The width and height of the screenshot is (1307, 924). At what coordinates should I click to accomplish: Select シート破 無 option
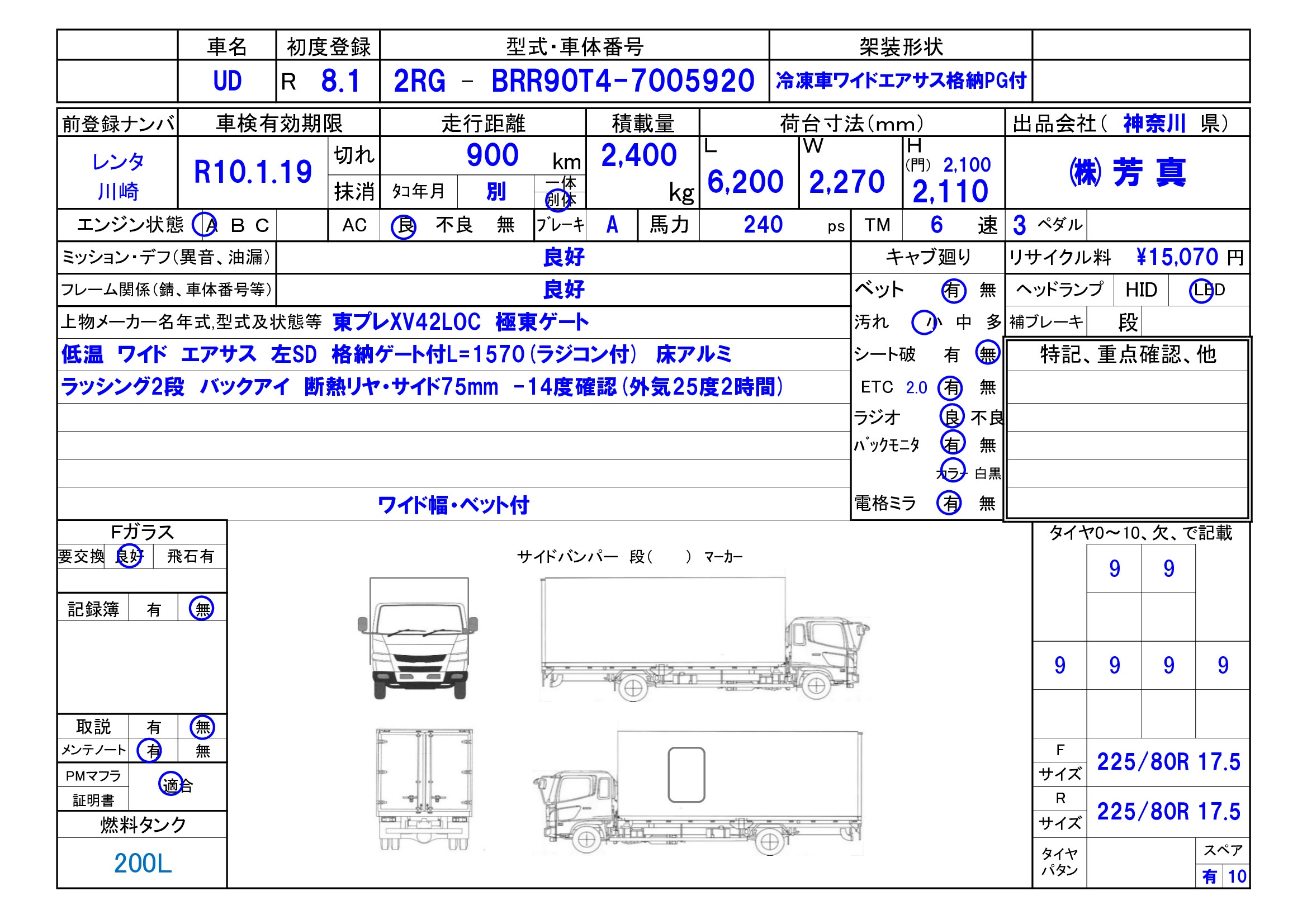pyautogui.click(x=988, y=354)
